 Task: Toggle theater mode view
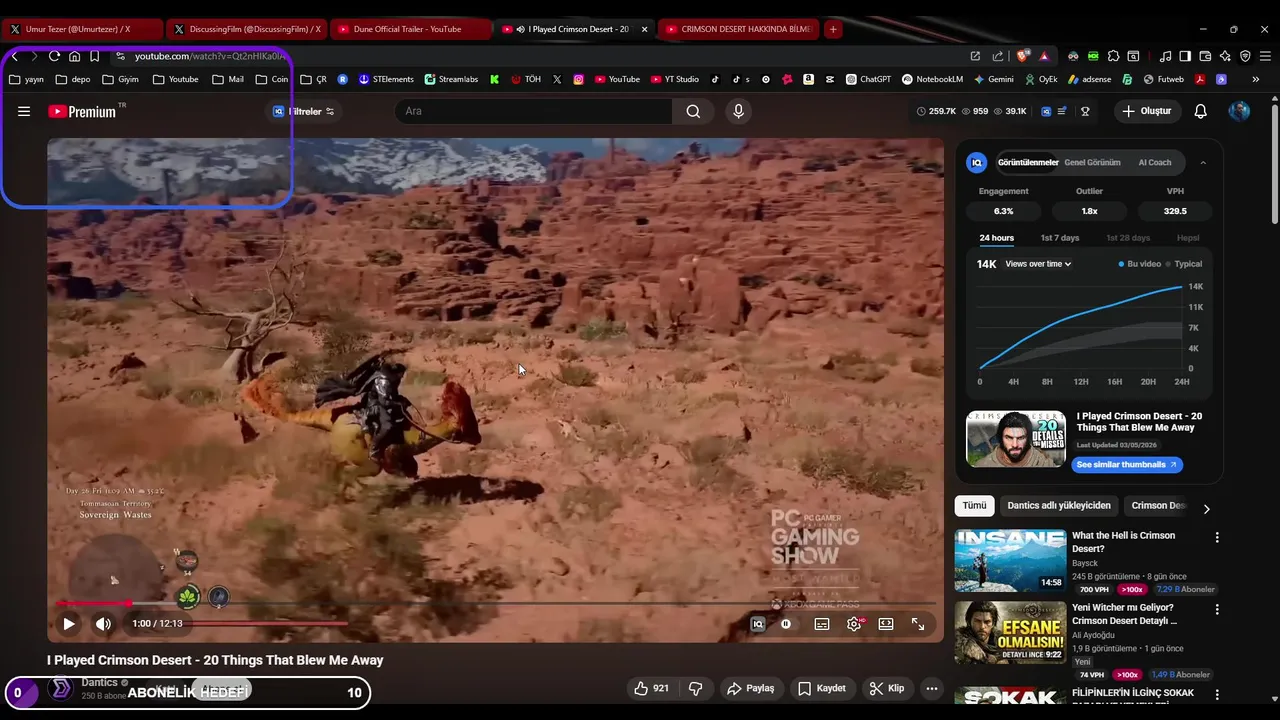click(886, 624)
